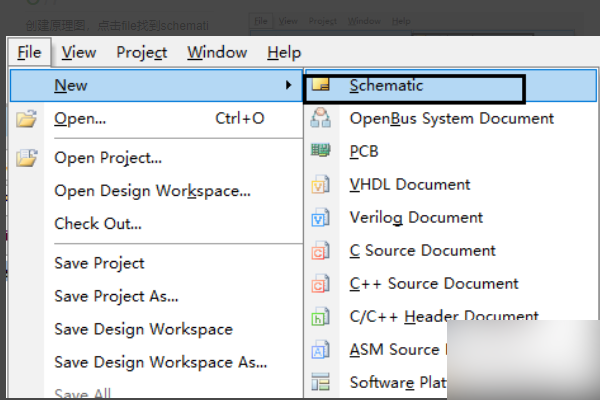Viewport: 600px width, 400px height.
Task: Click the C/C++ Header Document icon
Action: click(x=321, y=317)
